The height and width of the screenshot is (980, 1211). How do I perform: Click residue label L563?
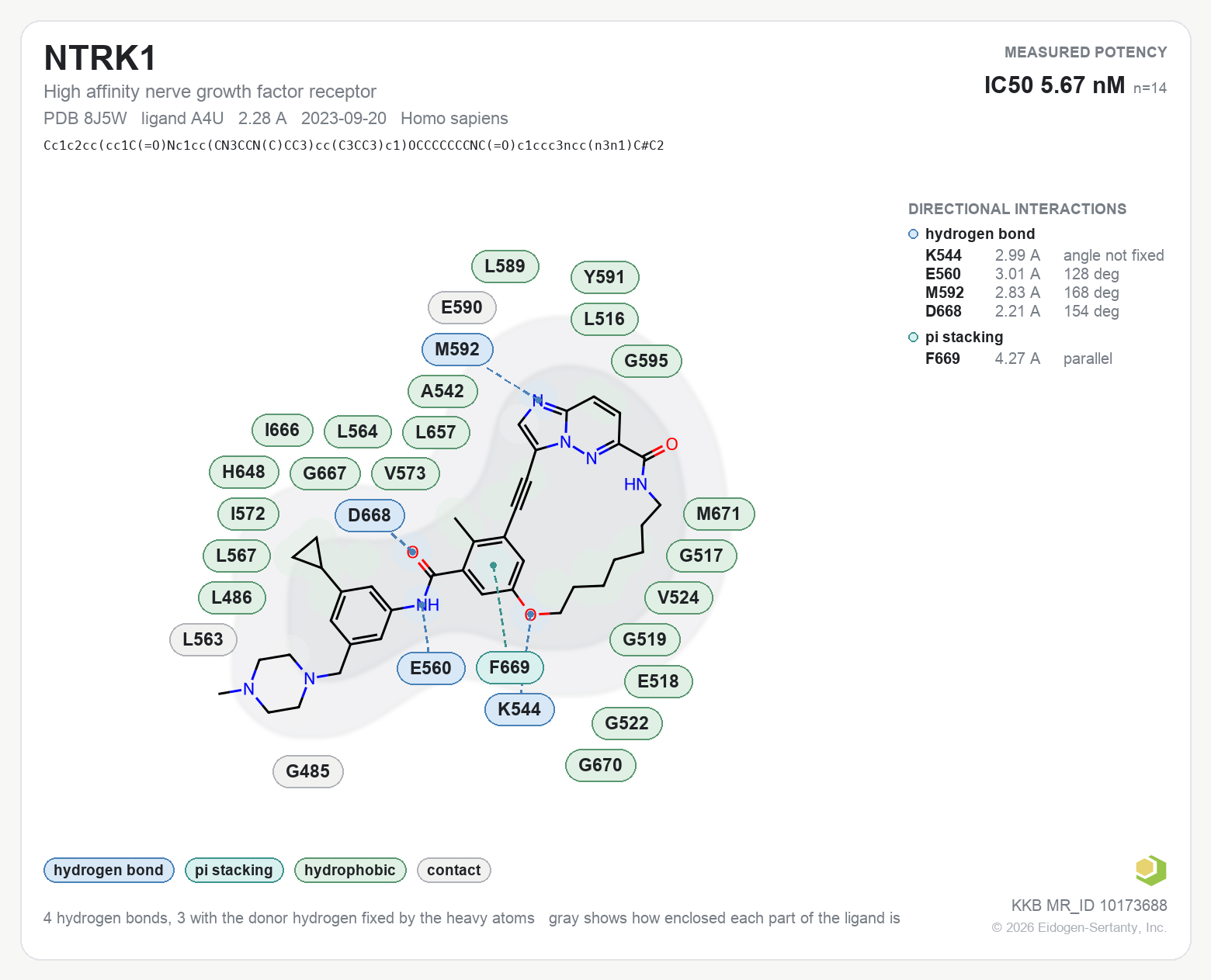pos(203,639)
